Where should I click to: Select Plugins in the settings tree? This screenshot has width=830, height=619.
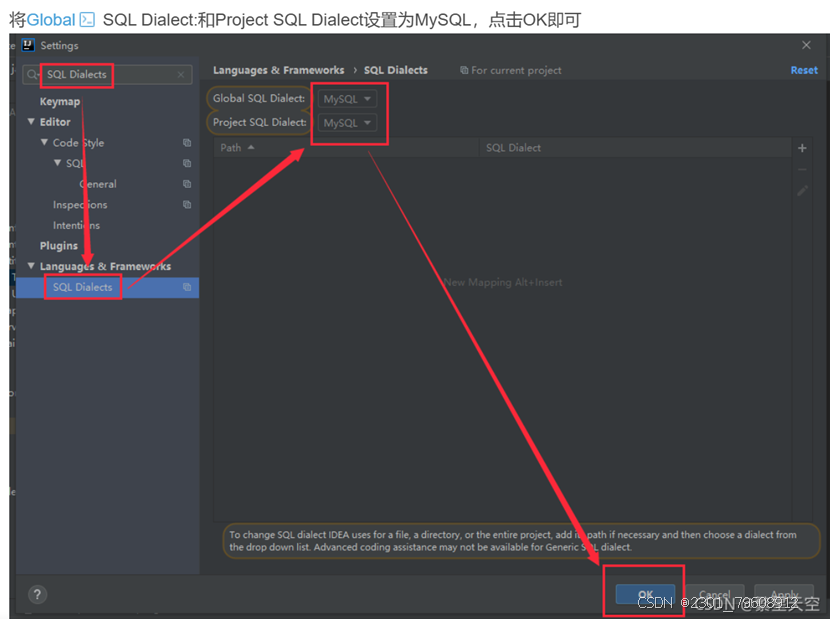(58, 245)
